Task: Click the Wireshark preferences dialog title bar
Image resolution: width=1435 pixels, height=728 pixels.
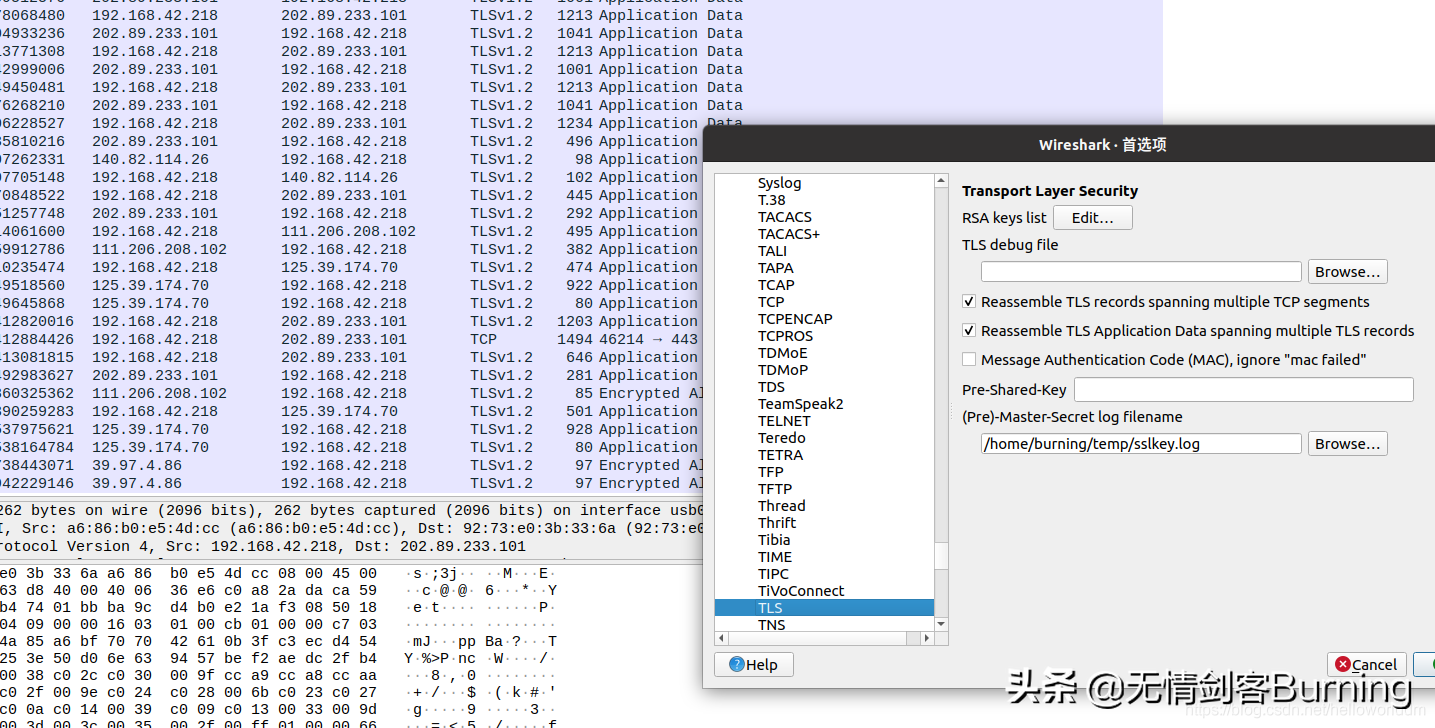Action: [x=1069, y=144]
